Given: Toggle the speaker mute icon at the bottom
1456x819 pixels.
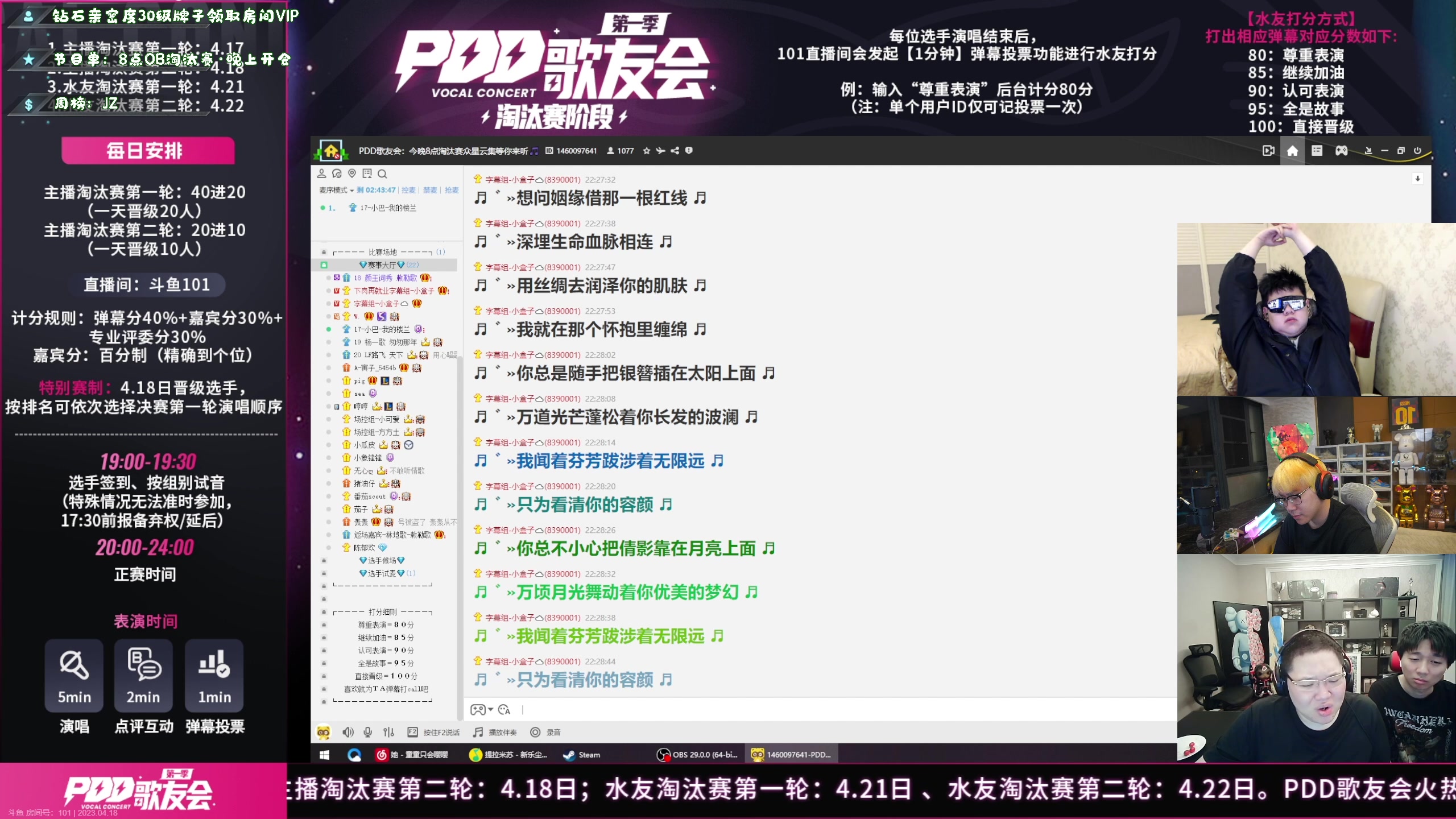Looking at the screenshot, I should pos(348,733).
